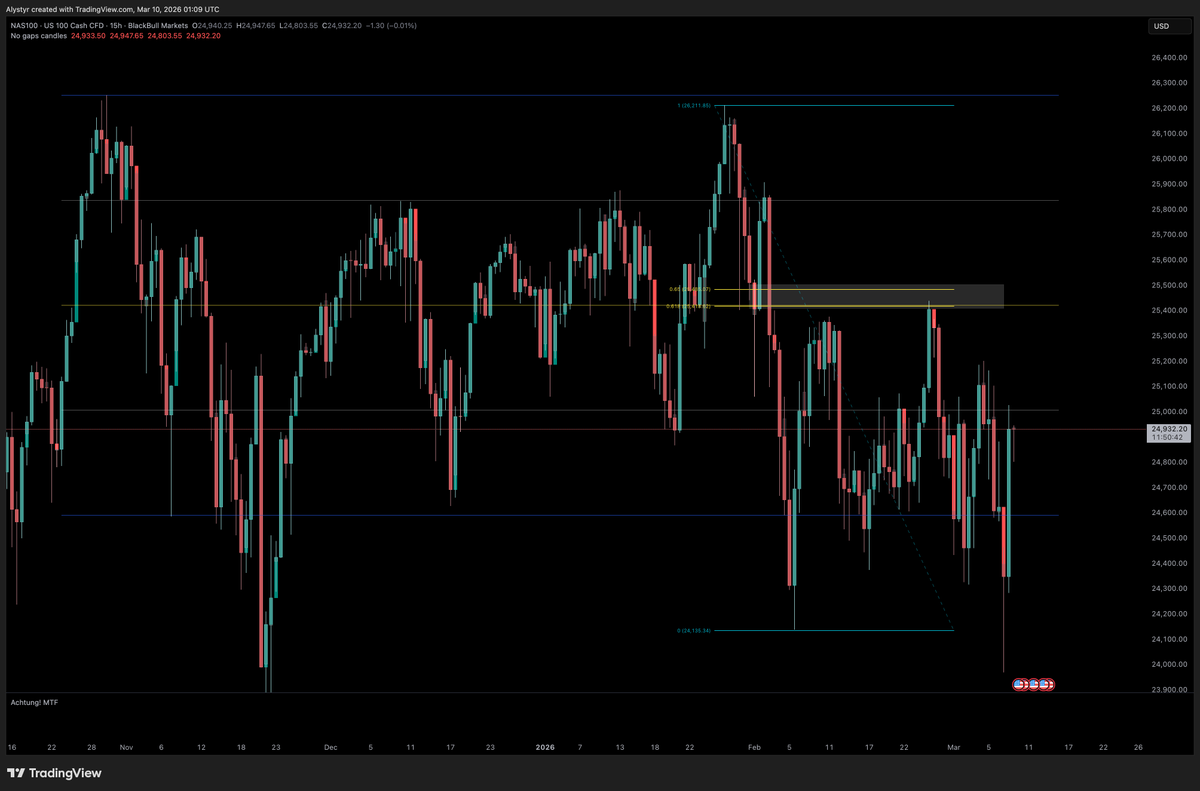Viewport: 1200px width, 791px height.
Task: Select the No gaps candles indicator legend
Action: pyautogui.click(x=38, y=35)
